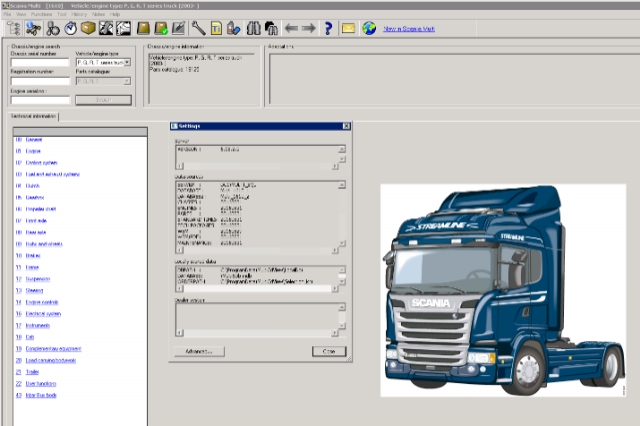Go back with the left arrow icon

click(291, 29)
